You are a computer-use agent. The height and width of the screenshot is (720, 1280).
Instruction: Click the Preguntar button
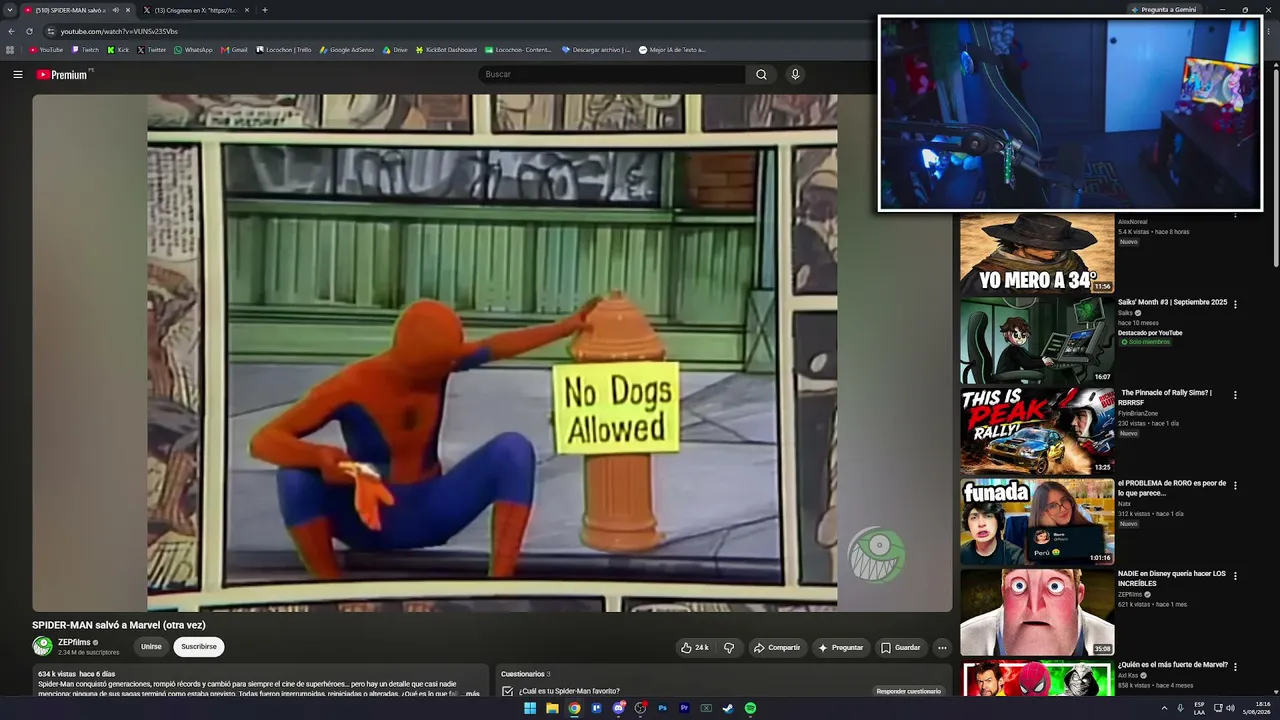tap(840, 647)
